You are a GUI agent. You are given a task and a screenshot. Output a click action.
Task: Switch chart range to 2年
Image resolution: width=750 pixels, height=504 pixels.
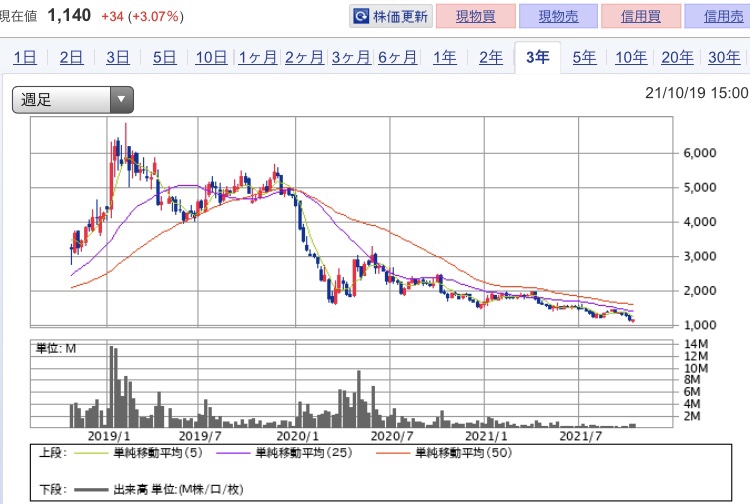coord(491,58)
